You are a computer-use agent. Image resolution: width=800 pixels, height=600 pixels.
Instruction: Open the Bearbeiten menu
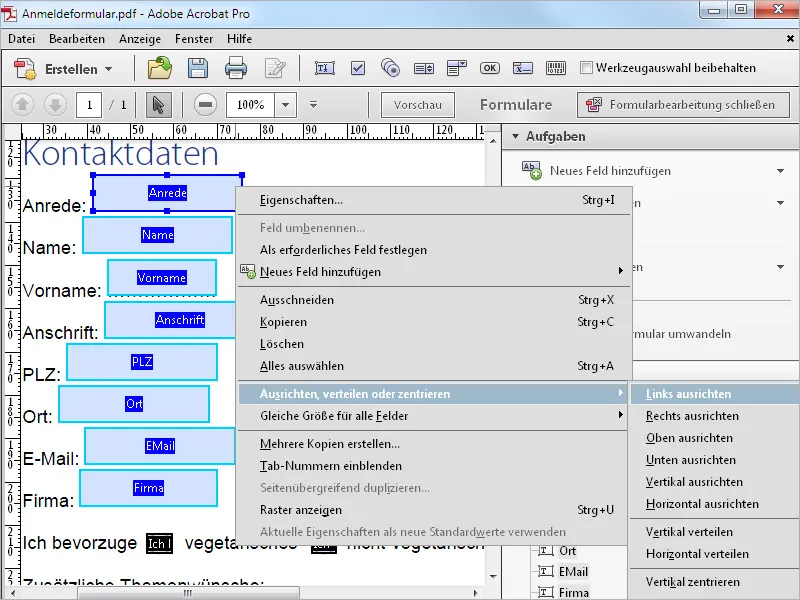pyautogui.click(x=77, y=39)
